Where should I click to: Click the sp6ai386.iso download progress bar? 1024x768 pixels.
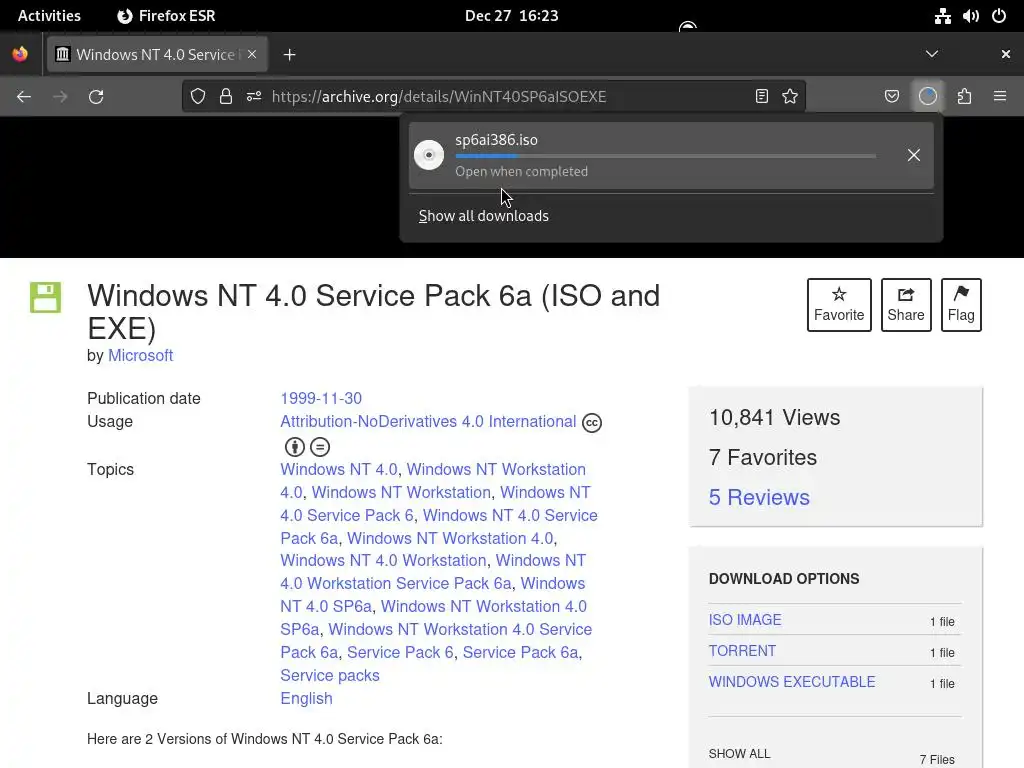[x=665, y=156]
